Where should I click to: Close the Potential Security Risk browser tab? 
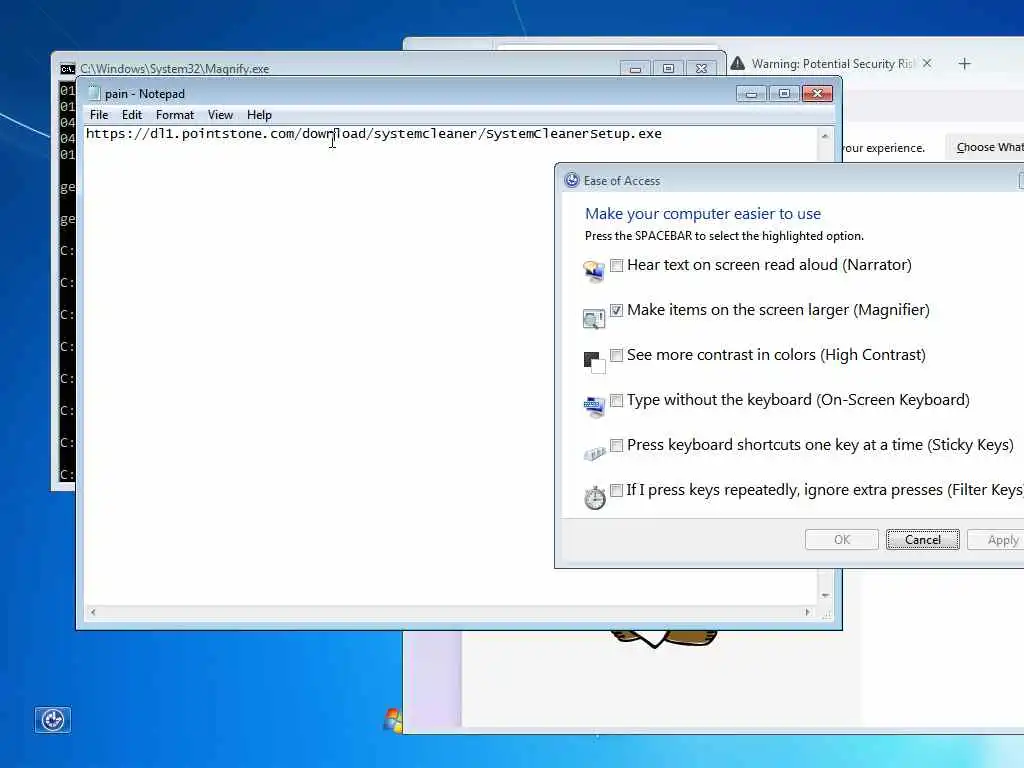coord(927,63)
